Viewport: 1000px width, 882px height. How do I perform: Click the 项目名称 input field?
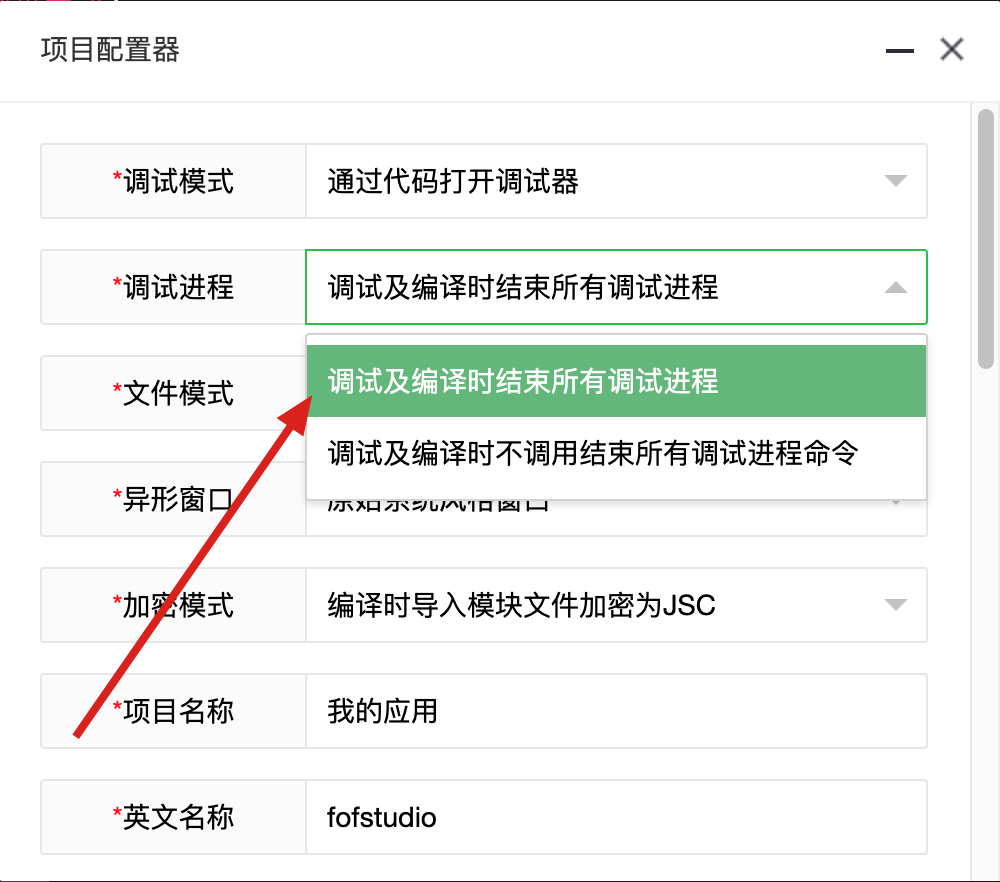[x=616, y=711]
